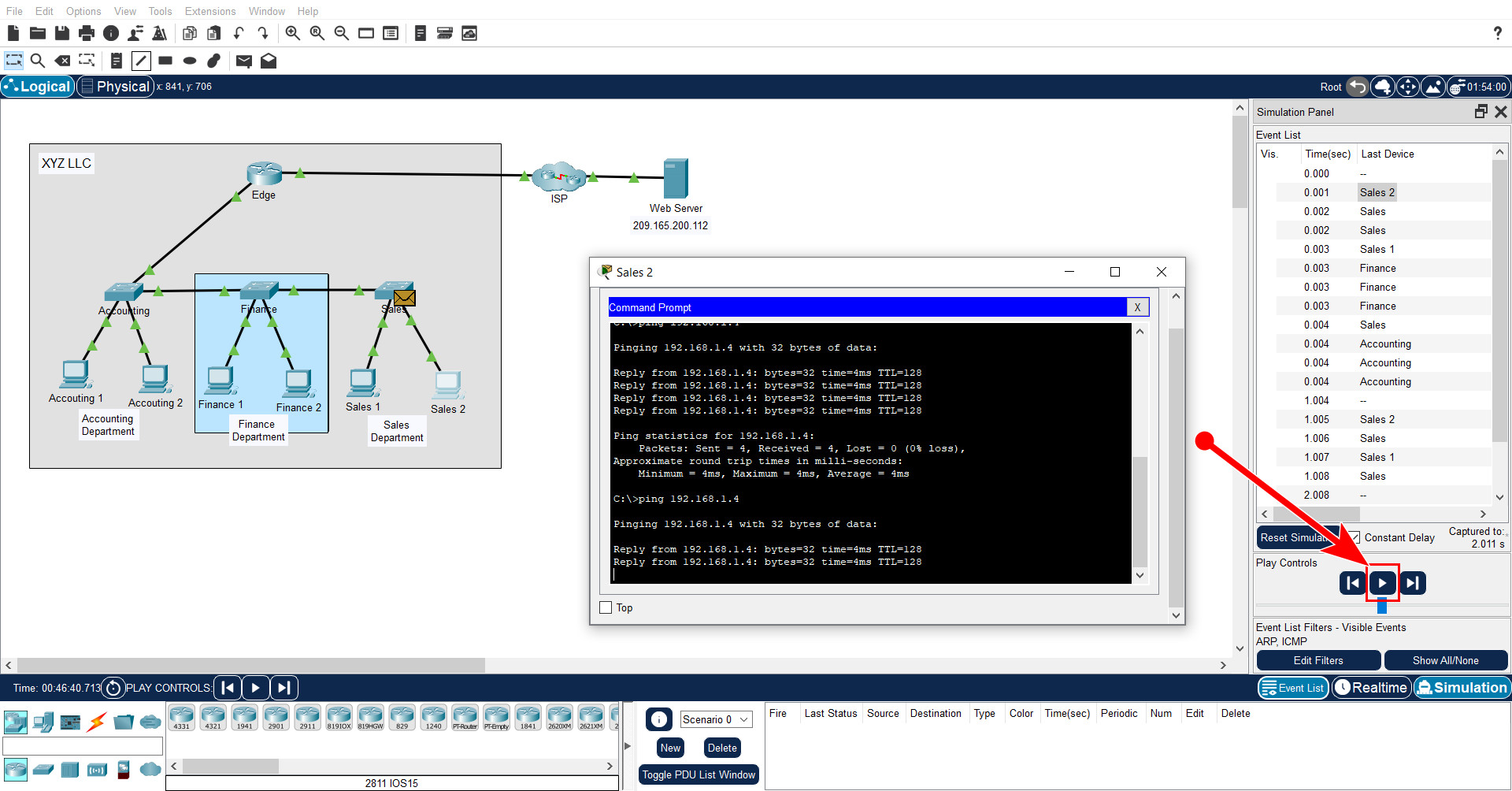The height and width of the screenshot is (791, 1512).
Task: Select the Sales 1 PC
Action: pos(363,383)
